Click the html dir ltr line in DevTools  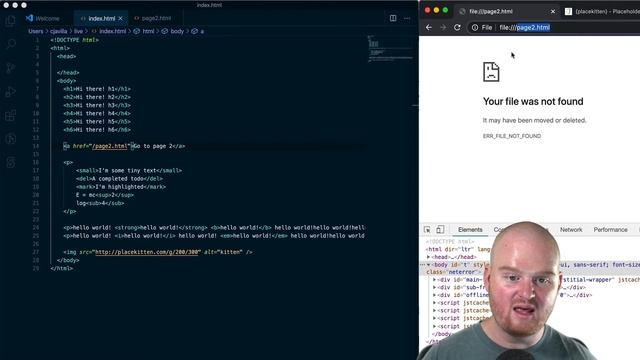pyautogui.click(x=457, y=249)
